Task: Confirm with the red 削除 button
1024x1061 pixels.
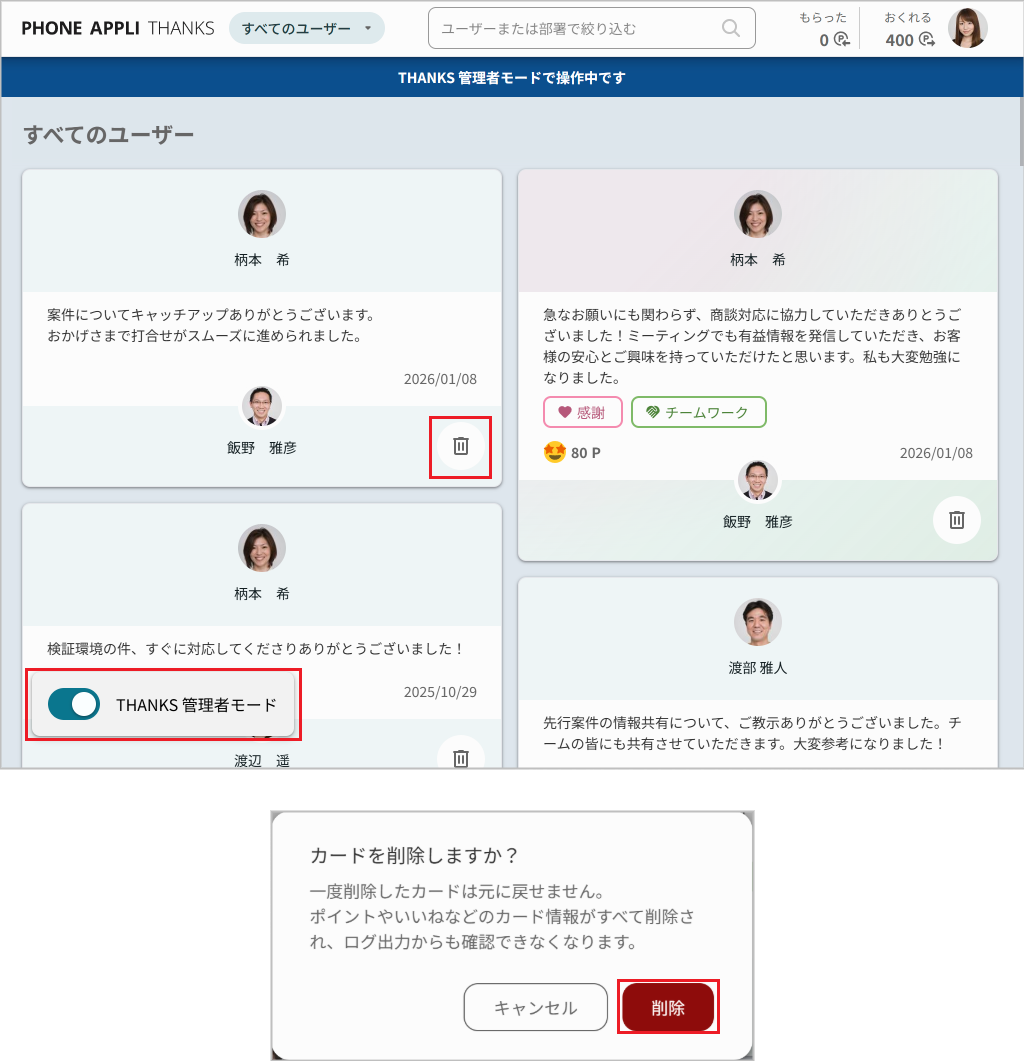Action: [668, 1007]
